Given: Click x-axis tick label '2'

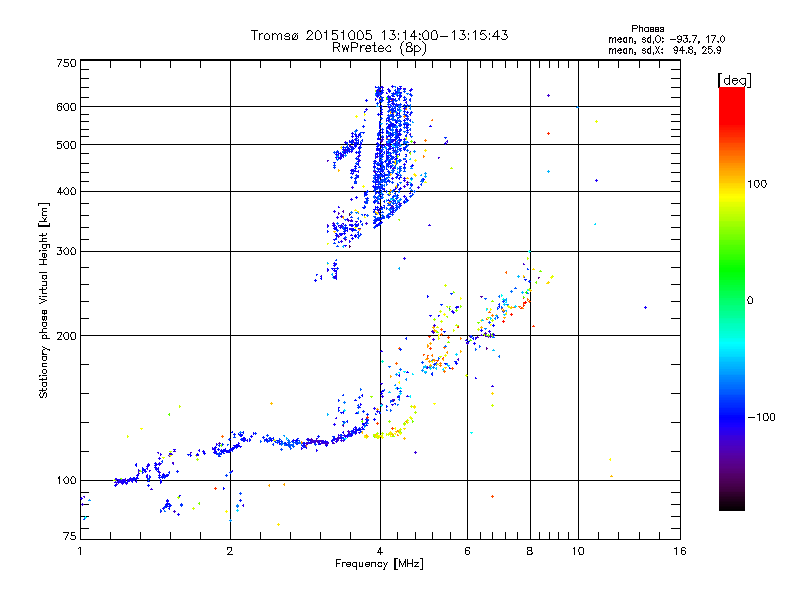Looking at the screenshot, I should pos(230,551).
